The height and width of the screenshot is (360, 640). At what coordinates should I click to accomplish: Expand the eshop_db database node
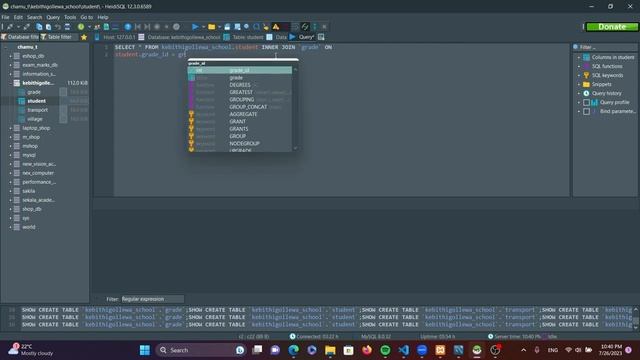point(10,56)
